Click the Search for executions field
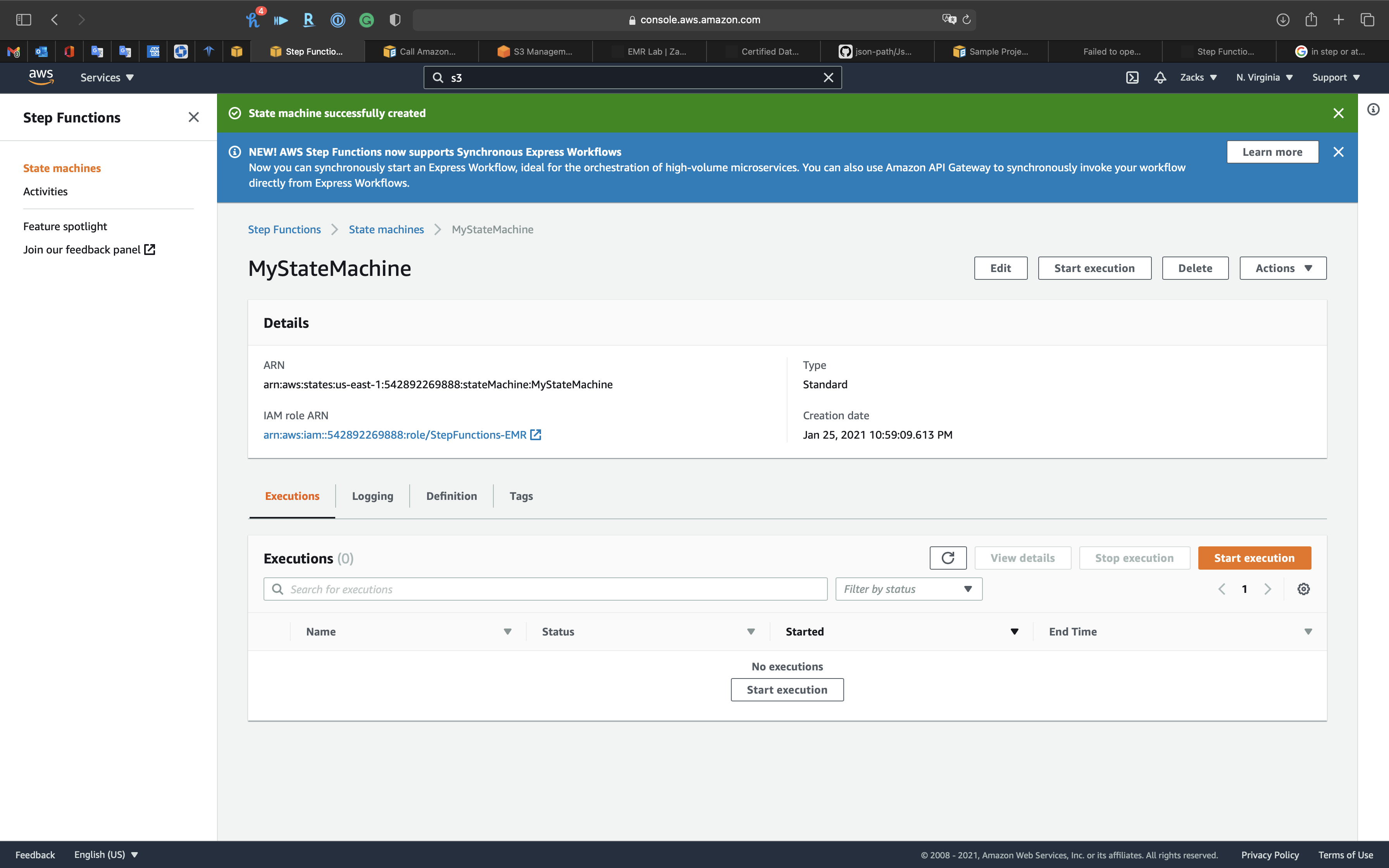Screen dimensions: 1389x868 (545, 589)
